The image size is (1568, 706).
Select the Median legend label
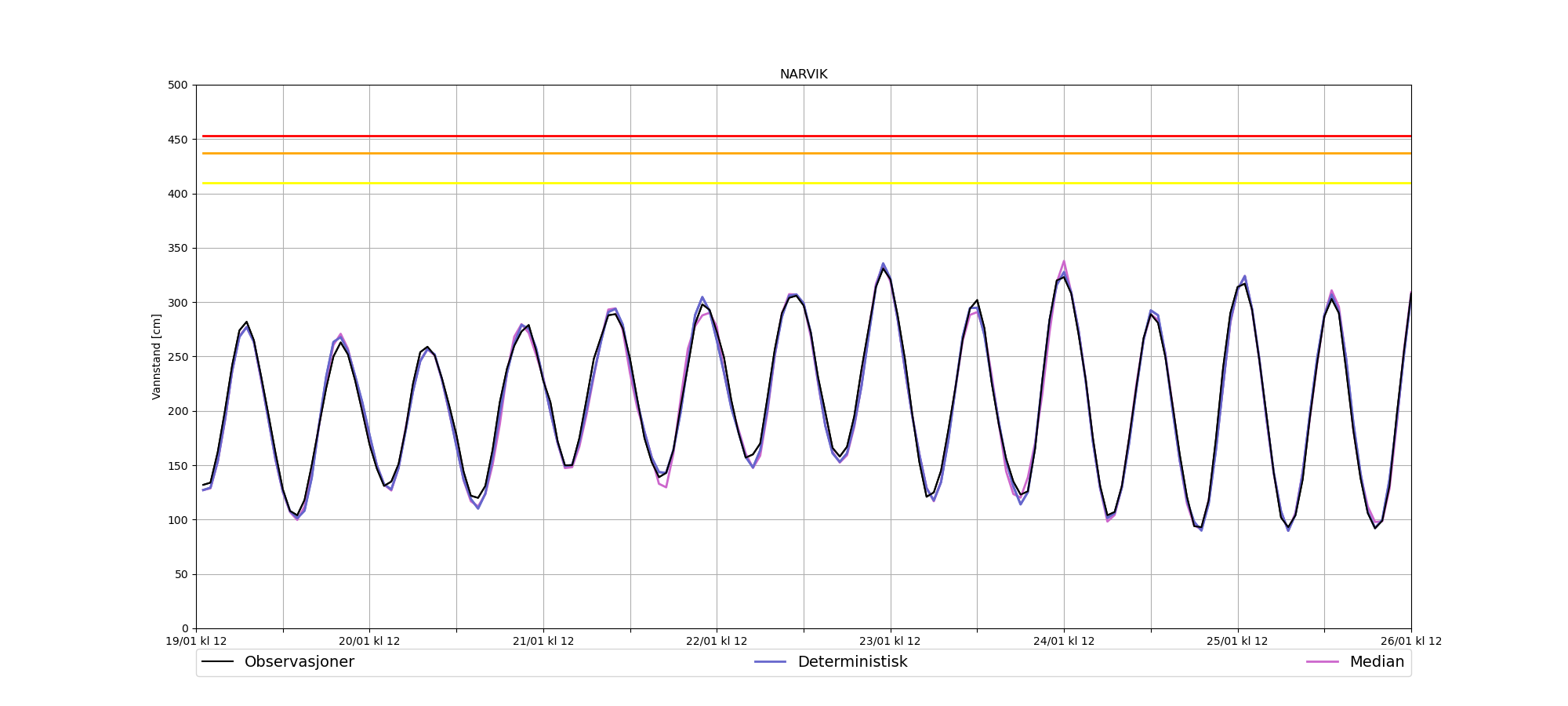tap(1376, 662)
